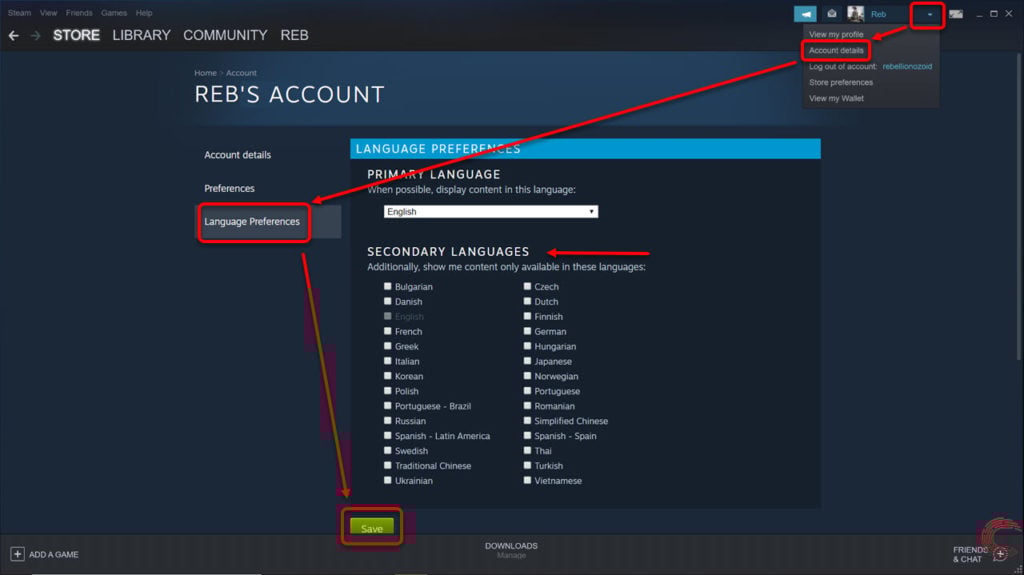Open Account details in the sidebar

click(237, 155)
